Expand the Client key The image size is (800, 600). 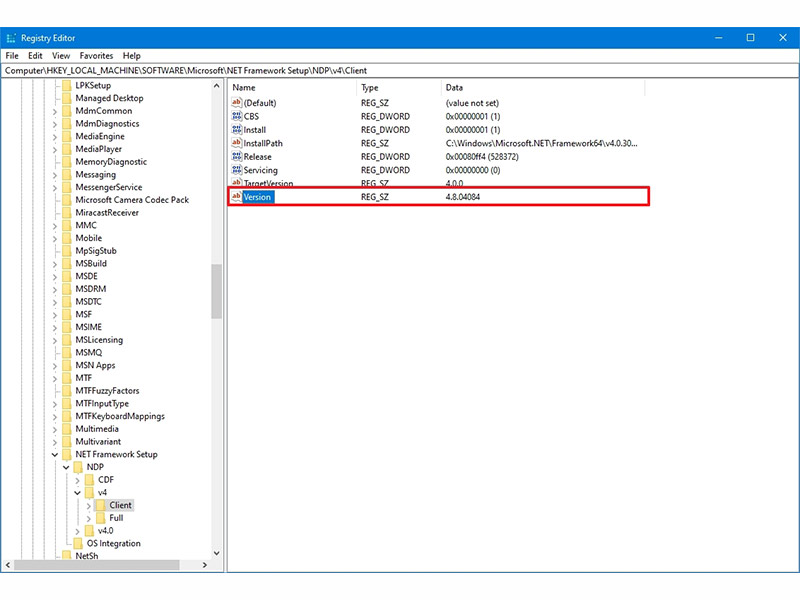tap(88, 506)
